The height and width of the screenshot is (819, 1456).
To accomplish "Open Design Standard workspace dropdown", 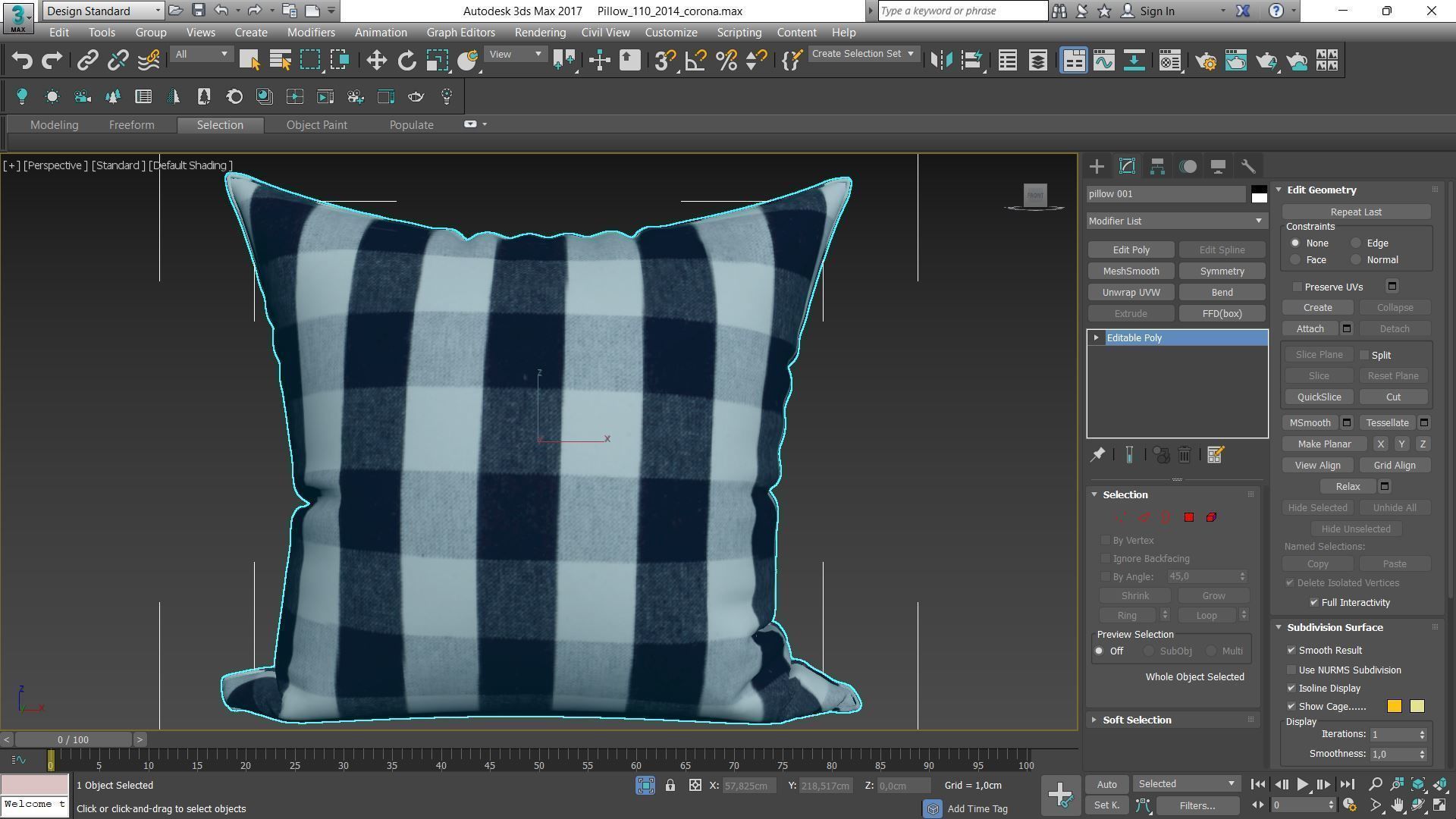I will [x=102, y=11].
